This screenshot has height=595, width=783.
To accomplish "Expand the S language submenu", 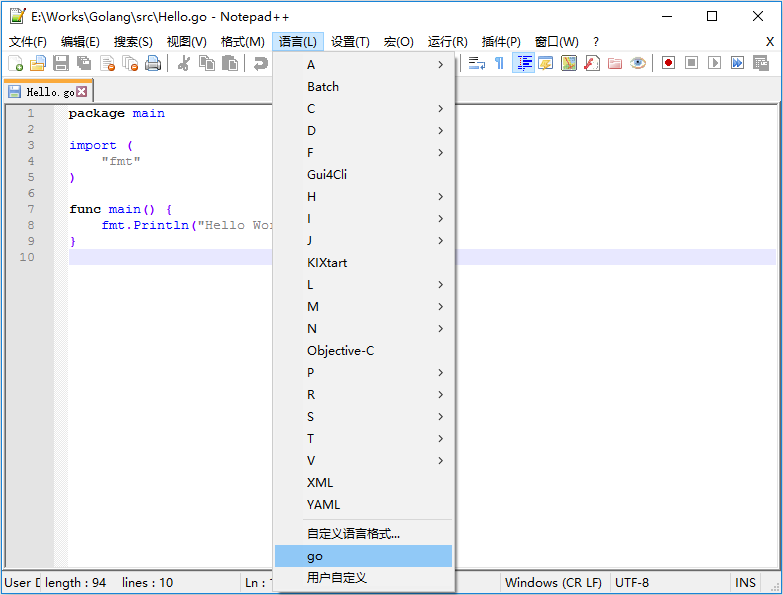I will pos(364,417).
